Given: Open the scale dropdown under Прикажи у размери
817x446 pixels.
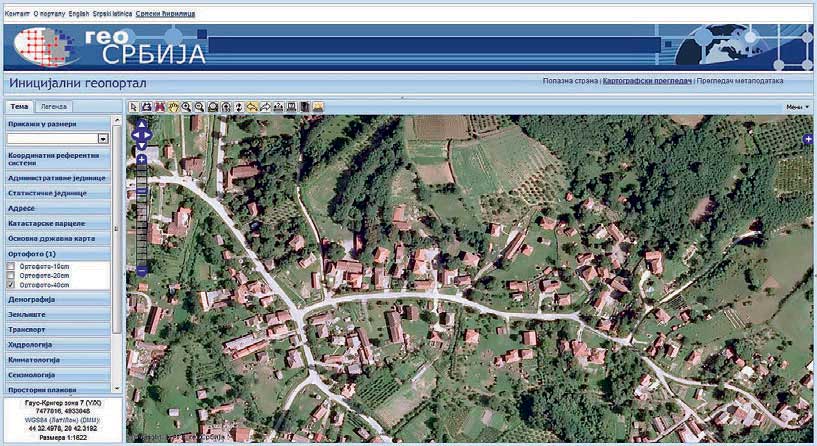Looking at the screenshot, I should pos(103,139).
